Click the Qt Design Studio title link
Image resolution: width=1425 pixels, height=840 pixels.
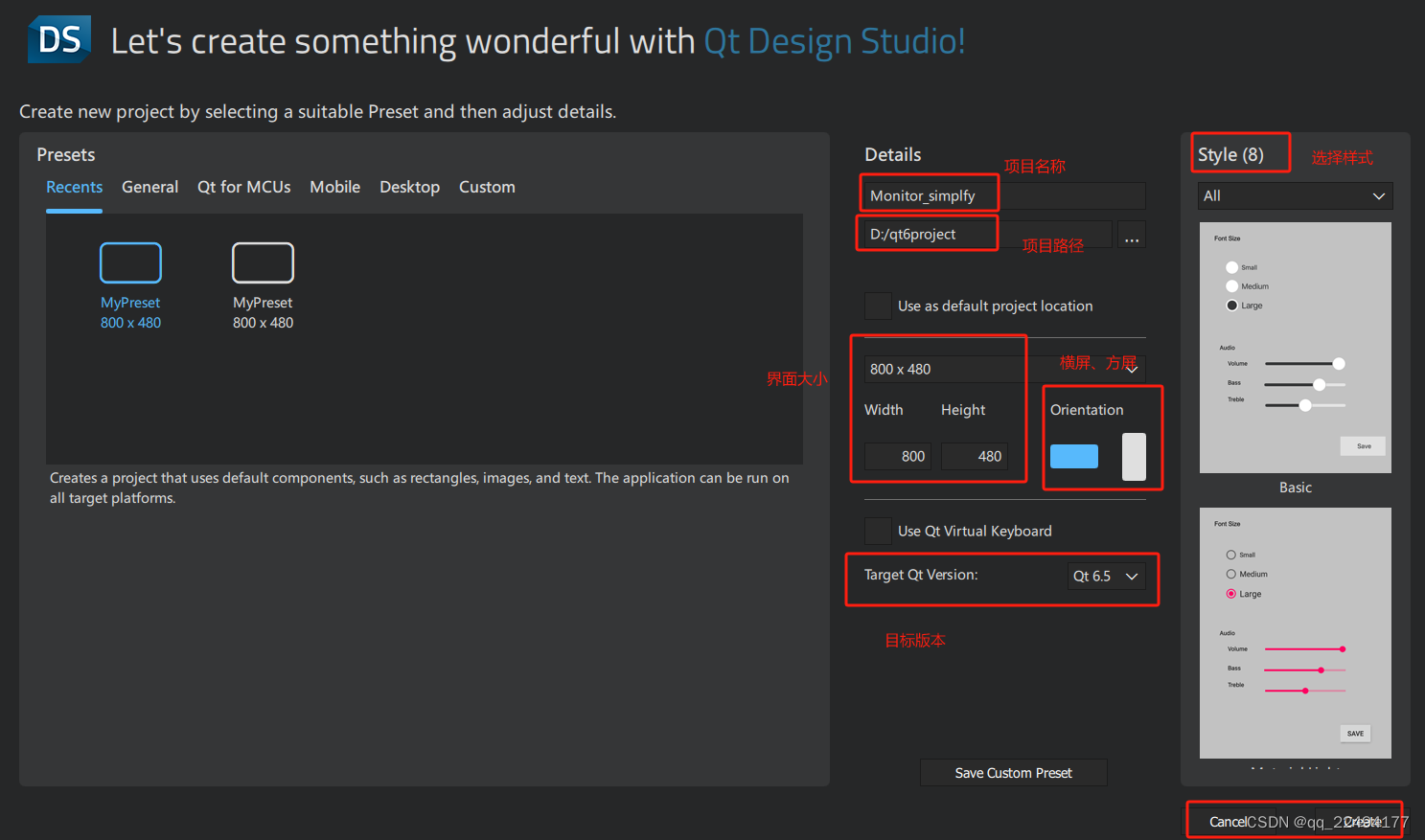click(x=835, y=41)
